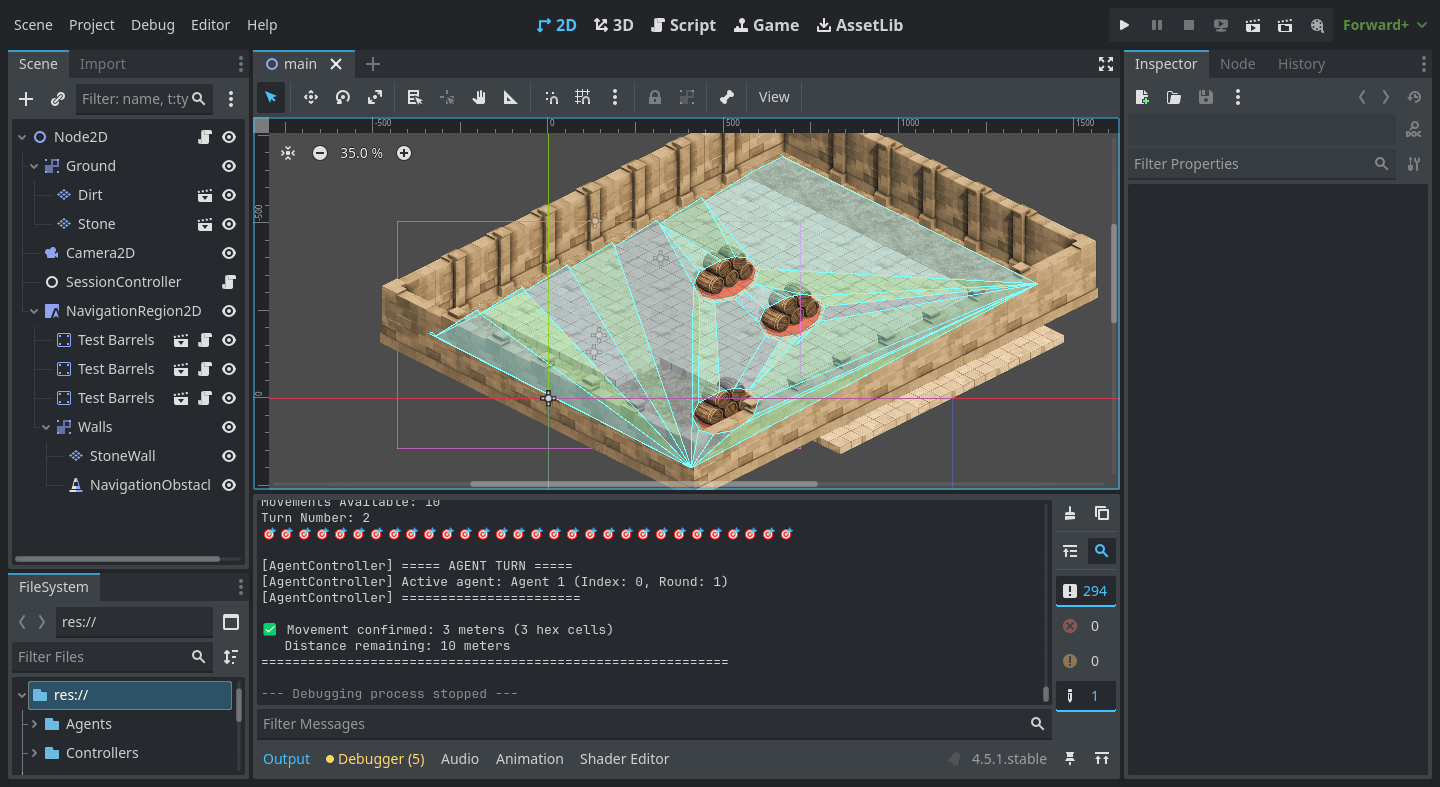
Task: Click the 294 warnings badge
Action: [x=1086, y=590]
